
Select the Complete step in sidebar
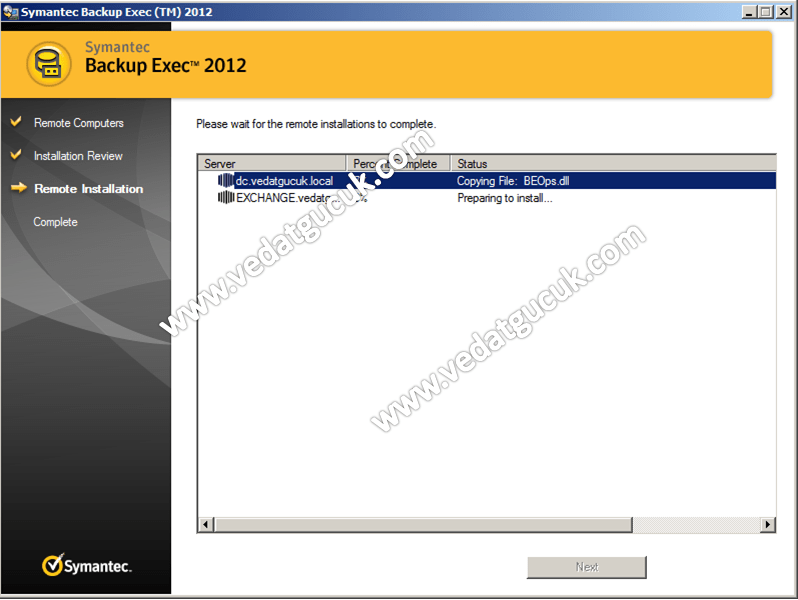pos(55,222)
